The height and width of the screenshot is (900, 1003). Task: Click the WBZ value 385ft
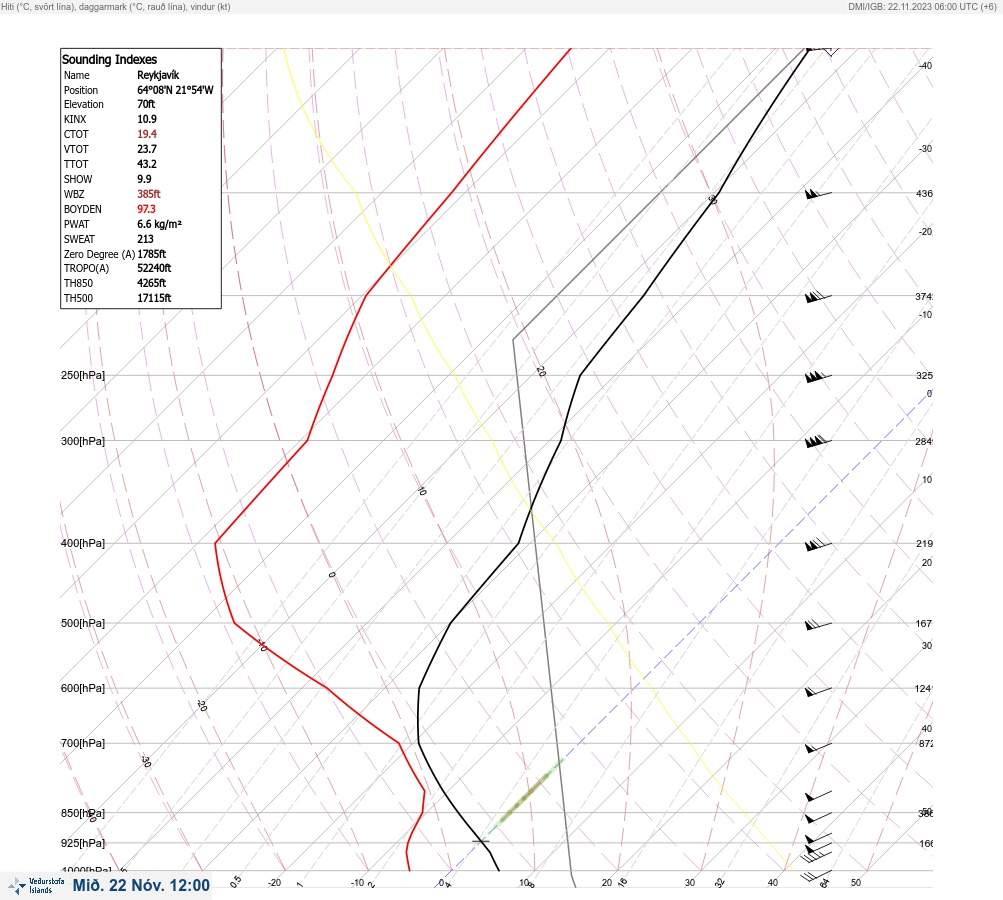pyautogui.click(x=148, y=194)
